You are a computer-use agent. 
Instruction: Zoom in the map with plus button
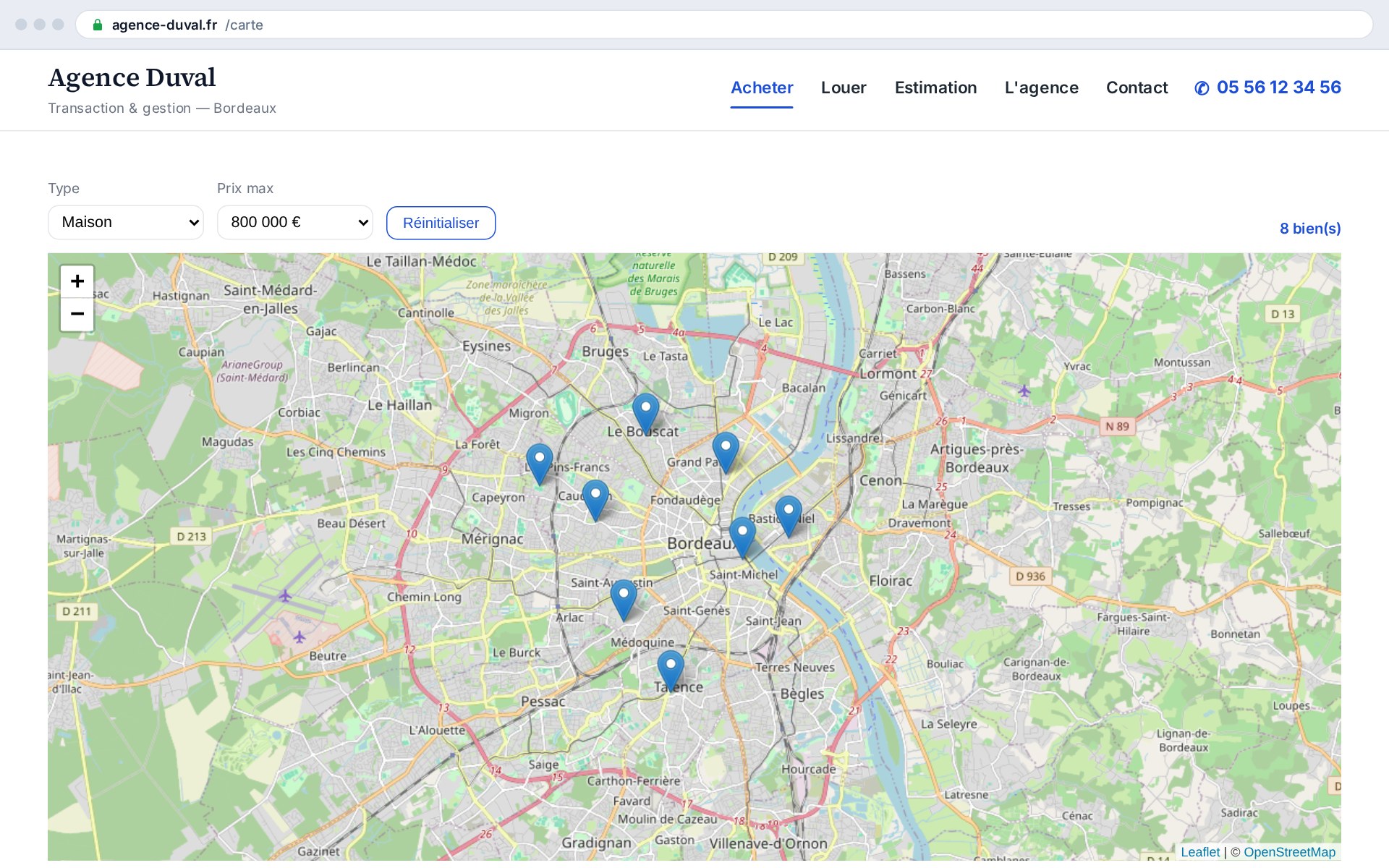point(77,281)
